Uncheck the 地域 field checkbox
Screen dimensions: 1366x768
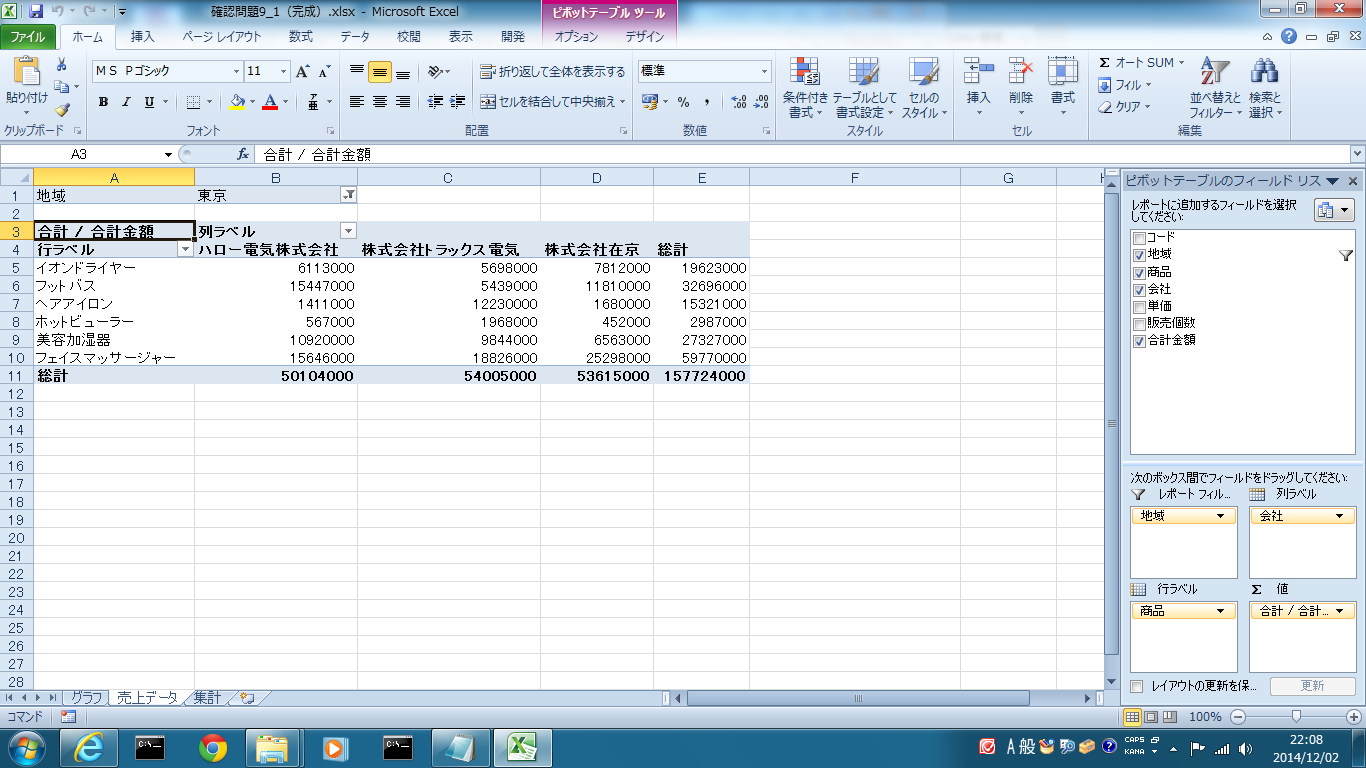click(1139, 255)
